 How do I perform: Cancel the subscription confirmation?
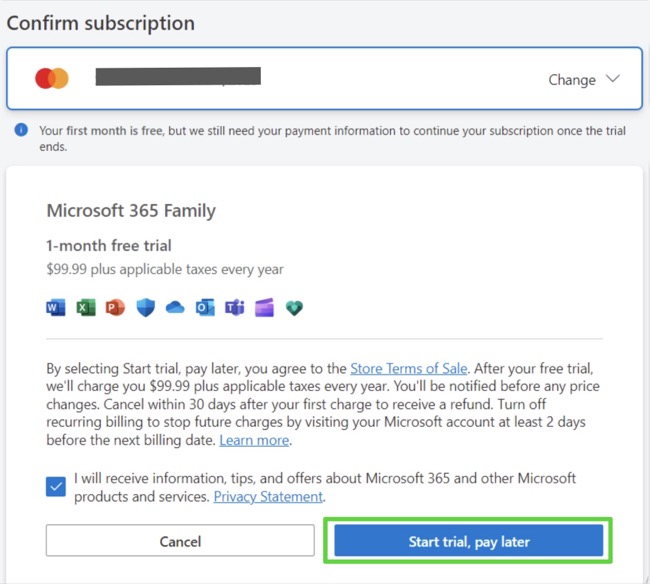(180, 540)
